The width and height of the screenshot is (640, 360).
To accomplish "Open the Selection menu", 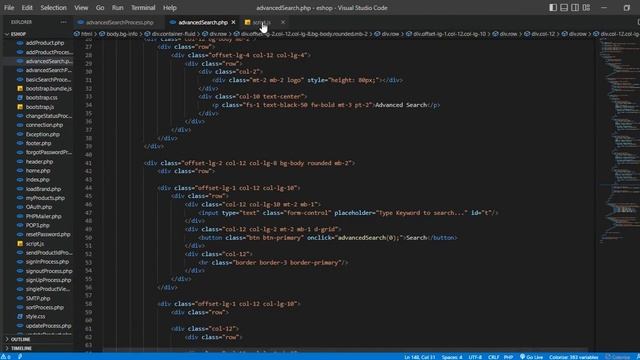I will pos(53,8).
